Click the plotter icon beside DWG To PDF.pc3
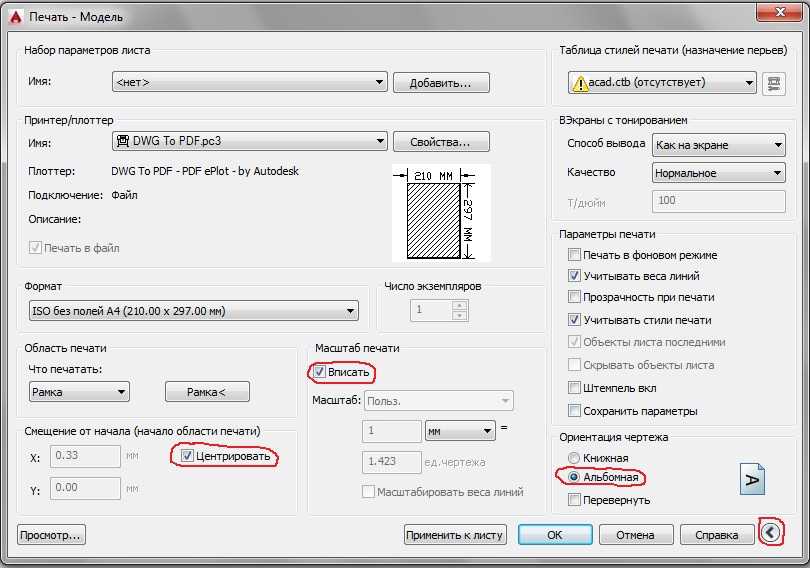This screenshot has width=810, height=568. [x=123, y=140]
